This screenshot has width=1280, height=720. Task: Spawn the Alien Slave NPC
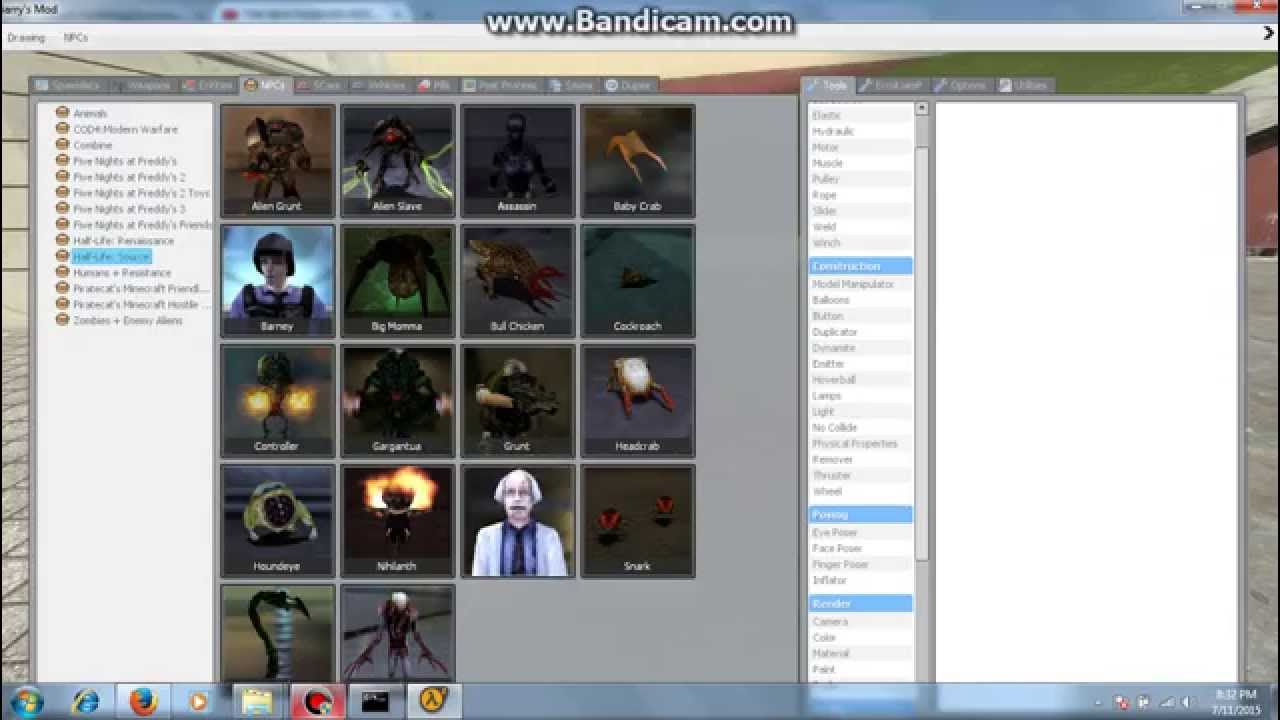point(397,161)
